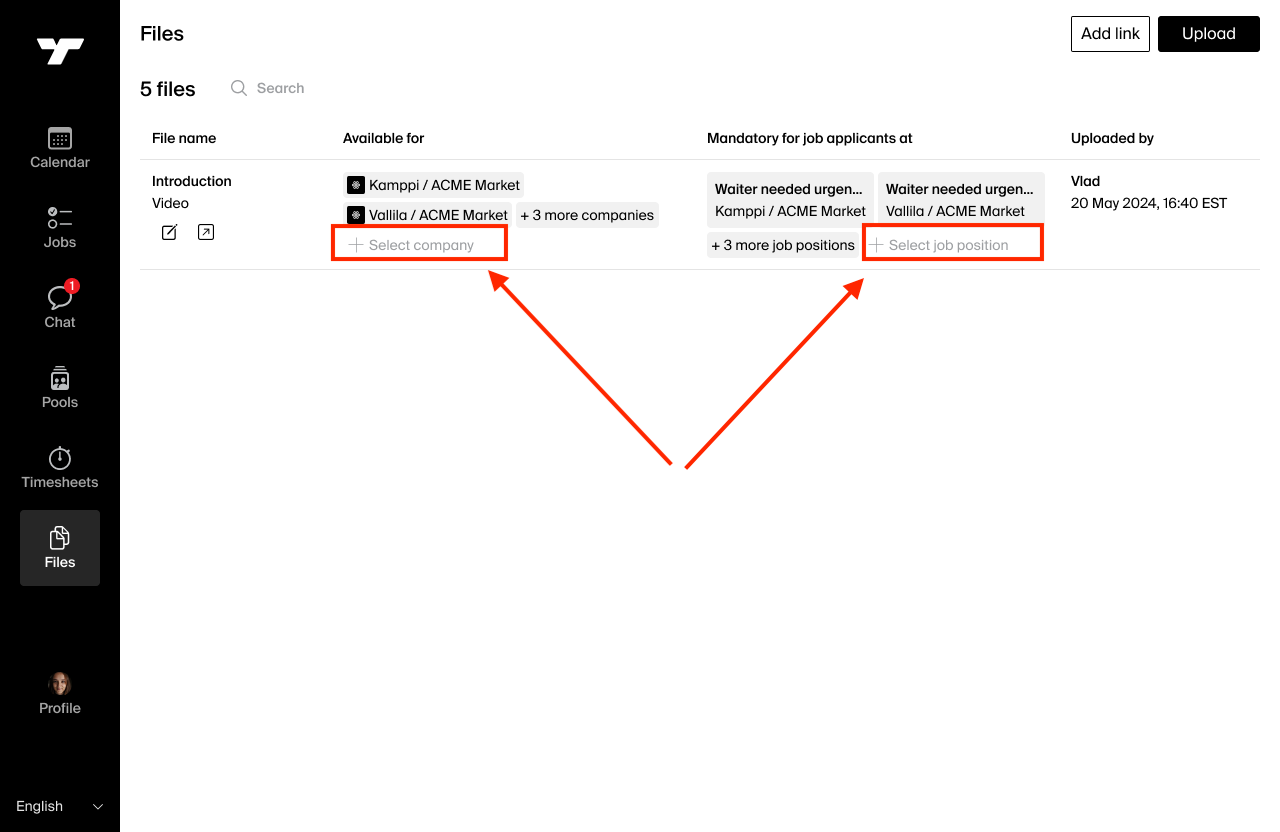This screenshot has height=832, width=1280.
Task: Click the search magnifier icon
Action: click(239, 88)
